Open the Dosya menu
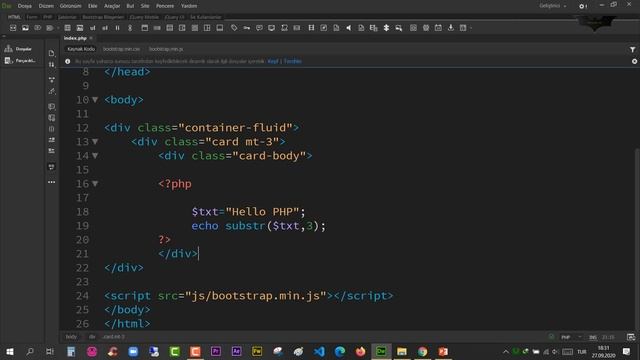 pos(24,6)
